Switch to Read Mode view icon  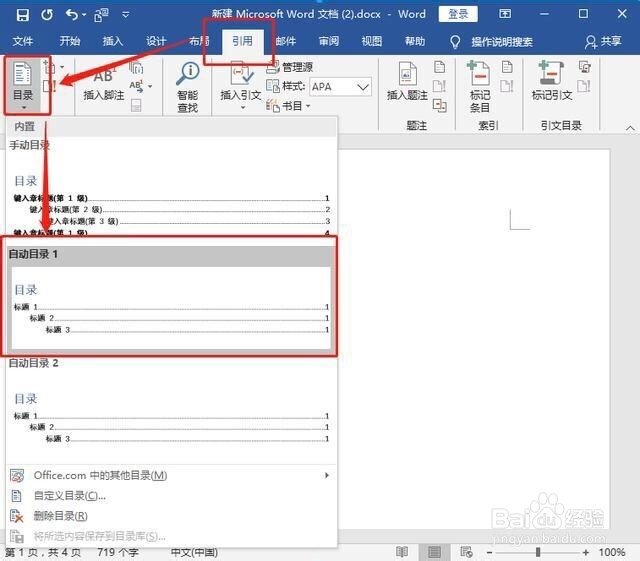(x=402, y=552)
